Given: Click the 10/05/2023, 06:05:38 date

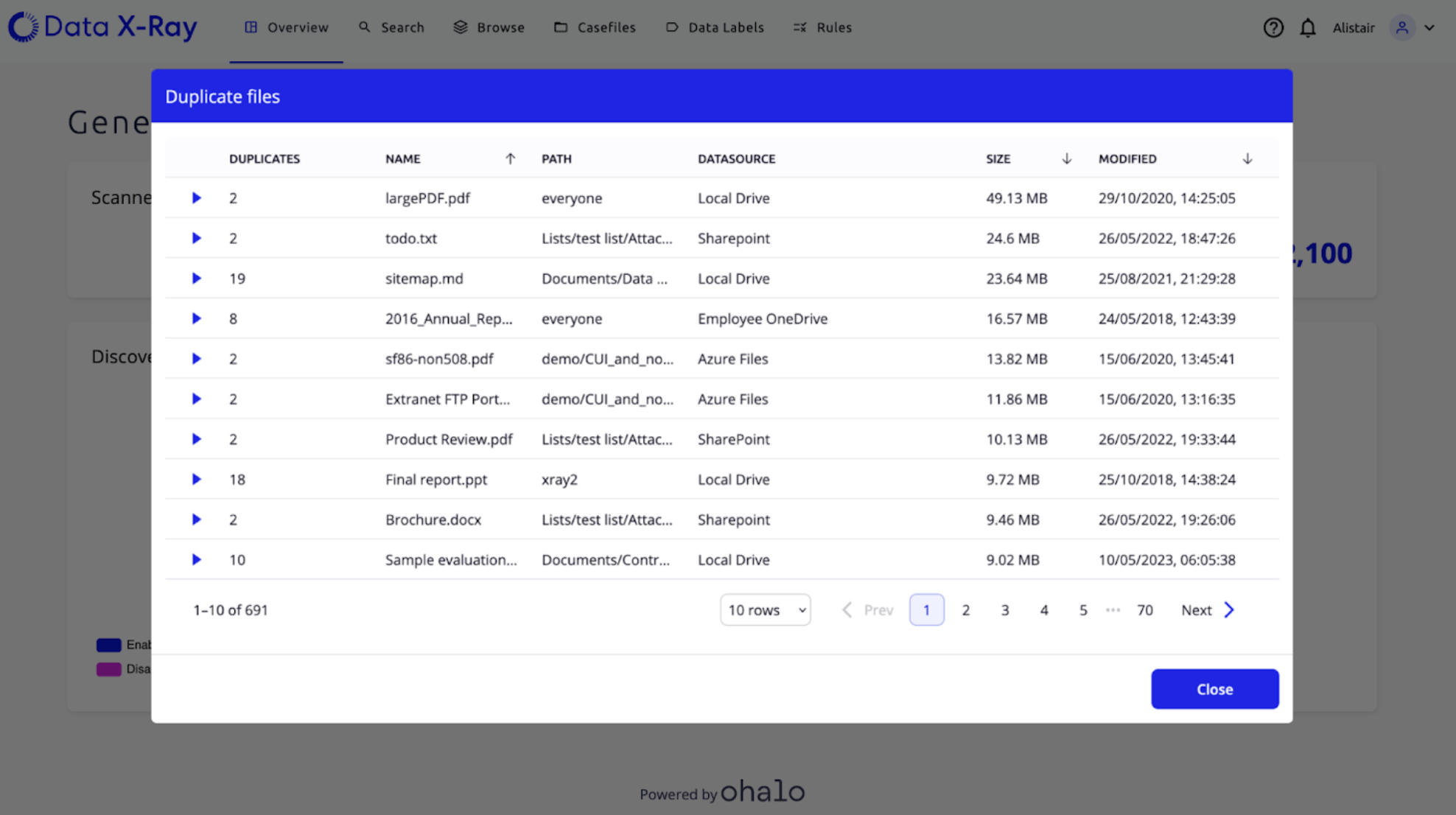Looking at the screenshot, I should (x=1166, y=559).
